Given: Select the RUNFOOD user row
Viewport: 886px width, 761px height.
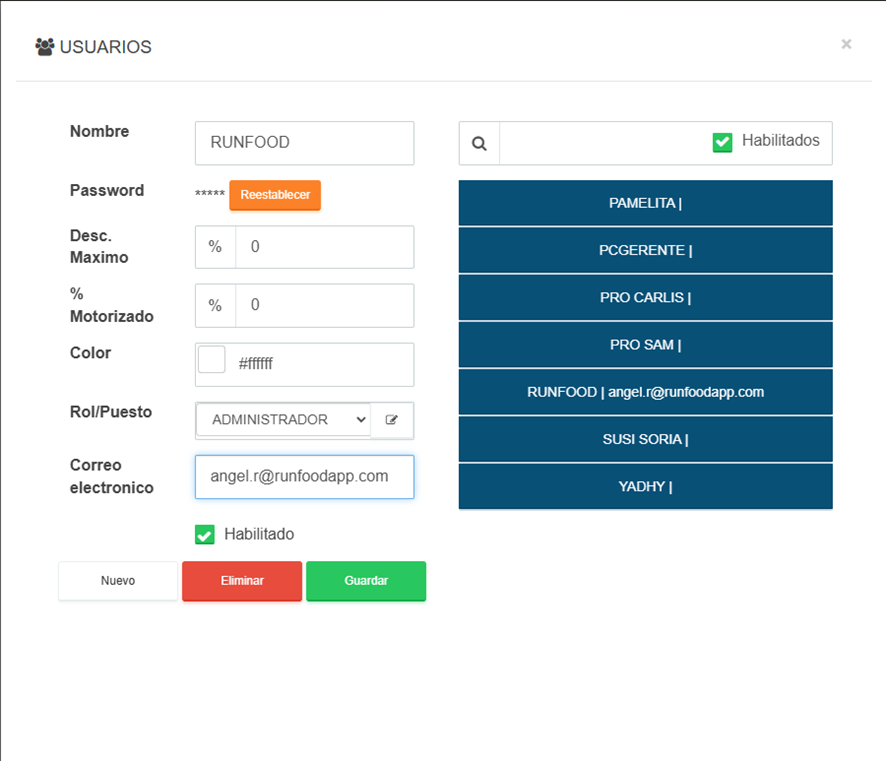Looking at the screenshot, I should [x=645, y=392].
